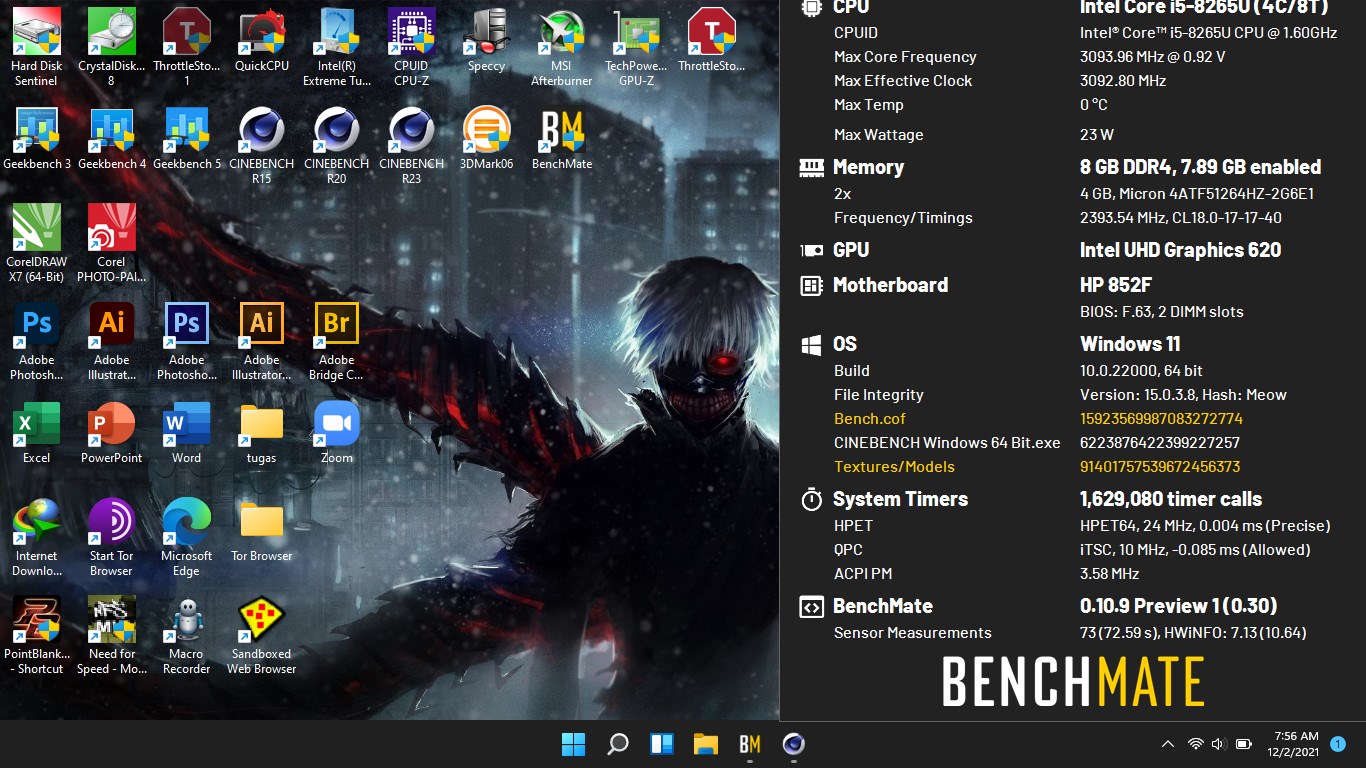Launch CrystalDiskMark 8 desktop icon
The height and width of the screenshot is (768, 1366).
[x=112, y=46]
